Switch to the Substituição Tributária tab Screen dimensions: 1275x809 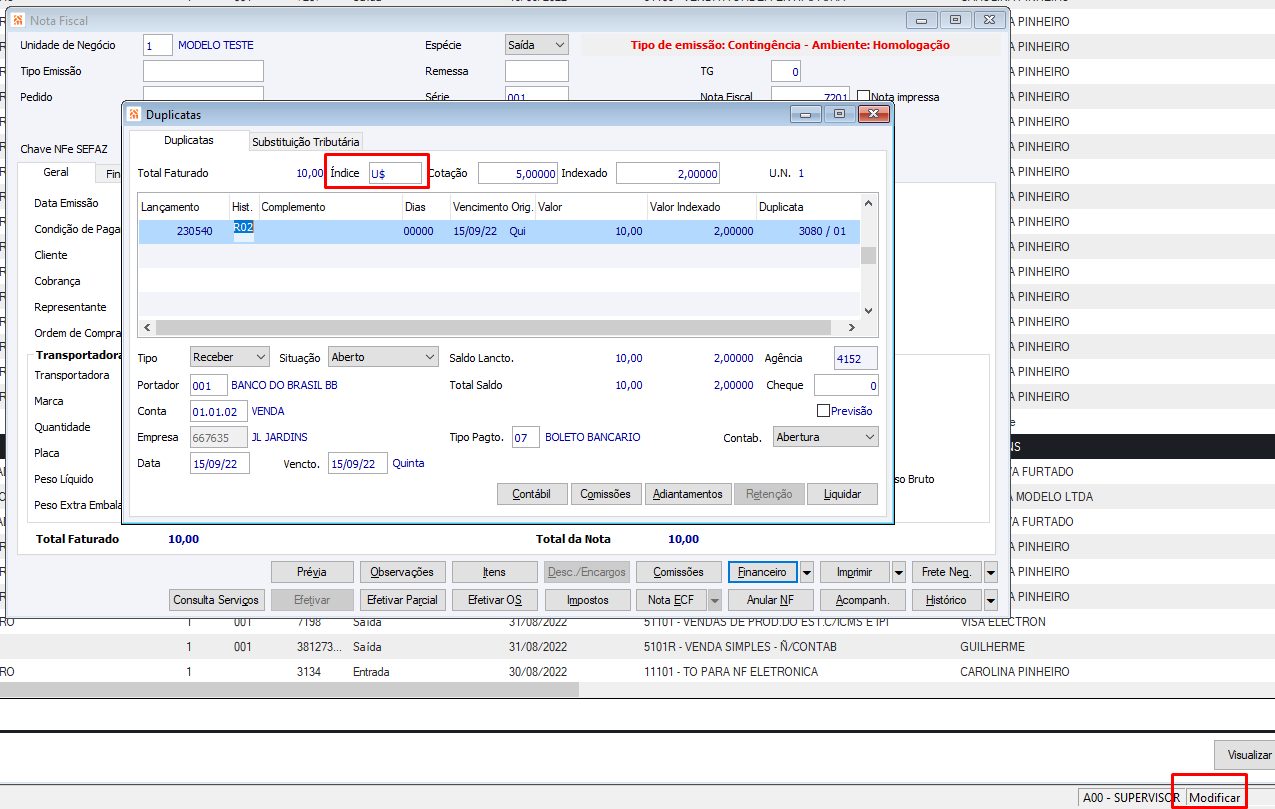pos(305,142)
